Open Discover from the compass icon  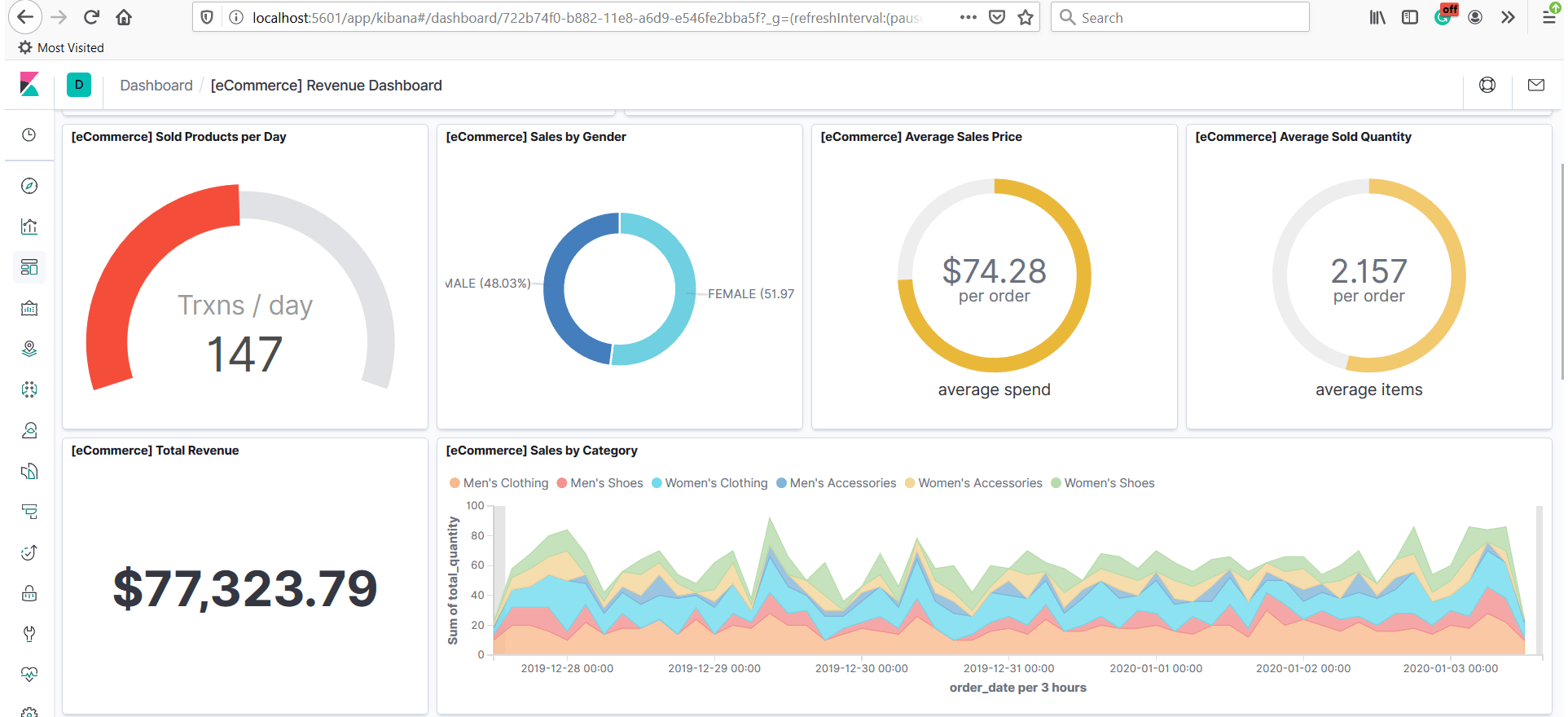[x=29, y=186]
